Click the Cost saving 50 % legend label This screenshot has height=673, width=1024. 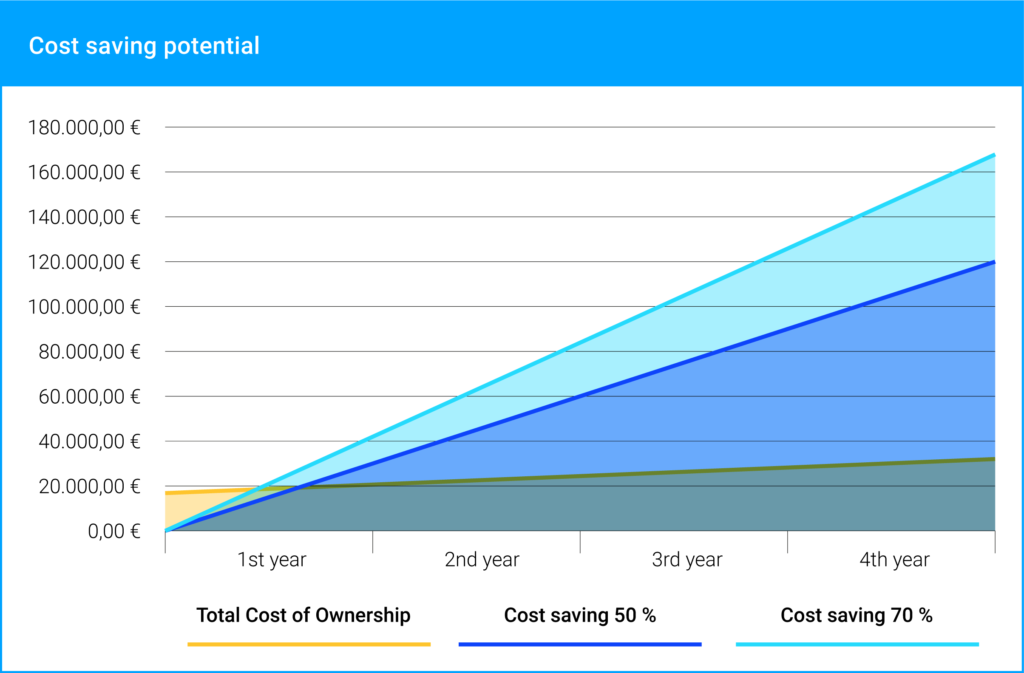pos(580,615)
